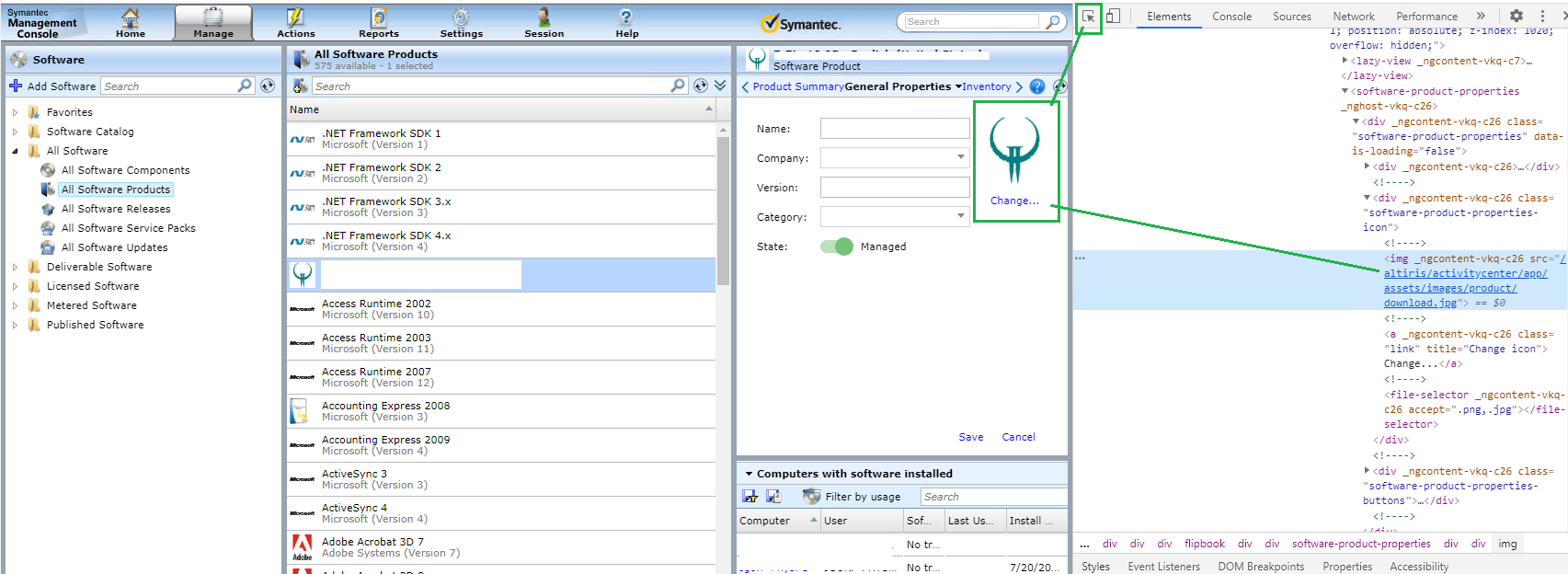
Task: Expand the Software Catalog folder
Action: tap(15, 132)
